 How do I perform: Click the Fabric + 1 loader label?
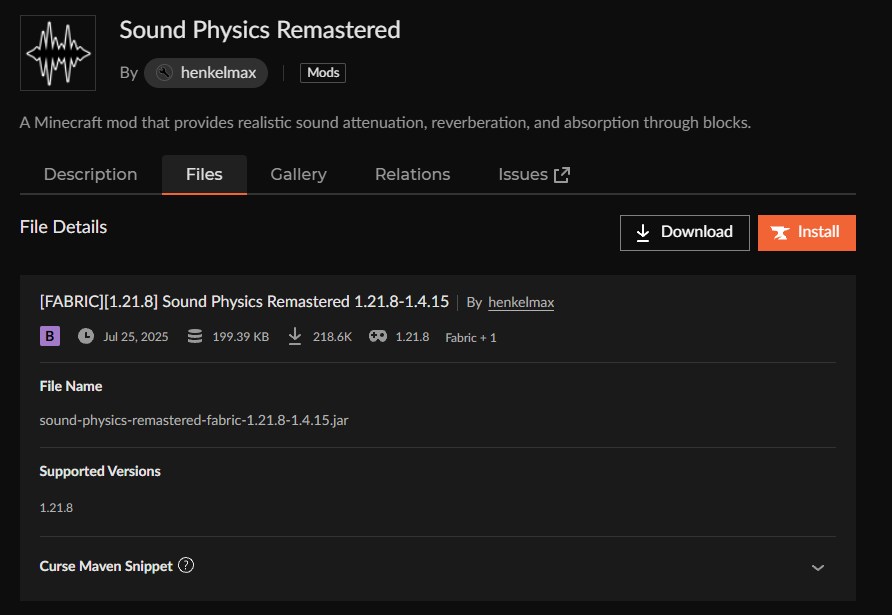click(x=470, y=338)
